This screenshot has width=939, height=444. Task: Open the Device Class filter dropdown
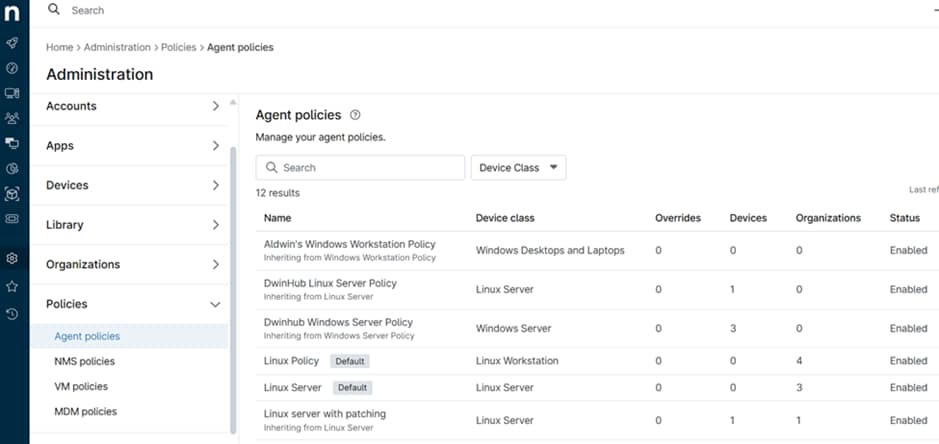[x=518, y=168]
